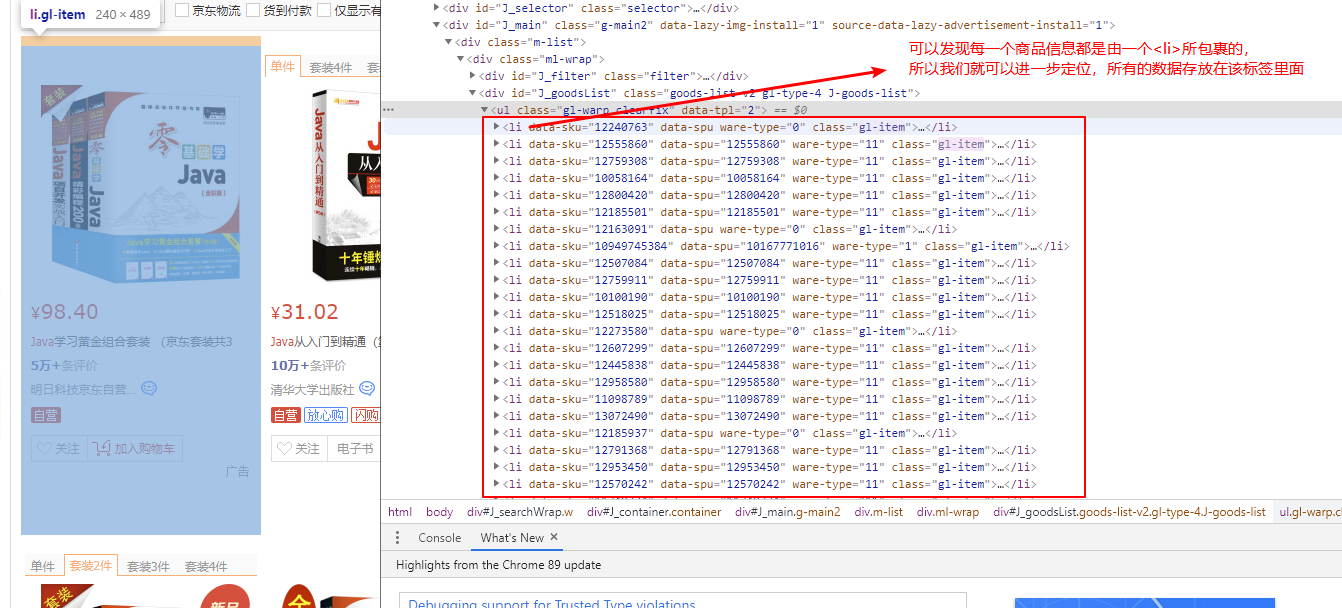
Task: Click div.m-list breadcrumb
Action: coord(878,512)
